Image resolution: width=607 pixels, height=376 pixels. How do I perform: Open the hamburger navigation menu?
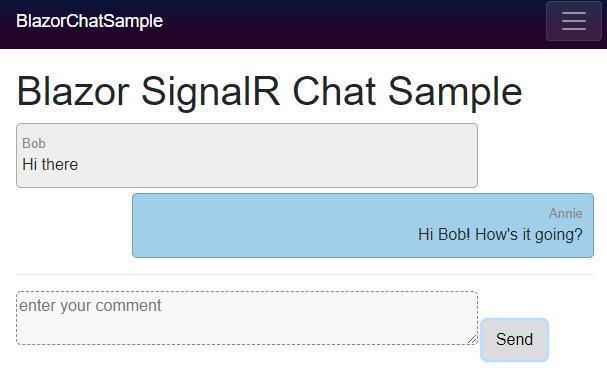(x=574, y=21)
